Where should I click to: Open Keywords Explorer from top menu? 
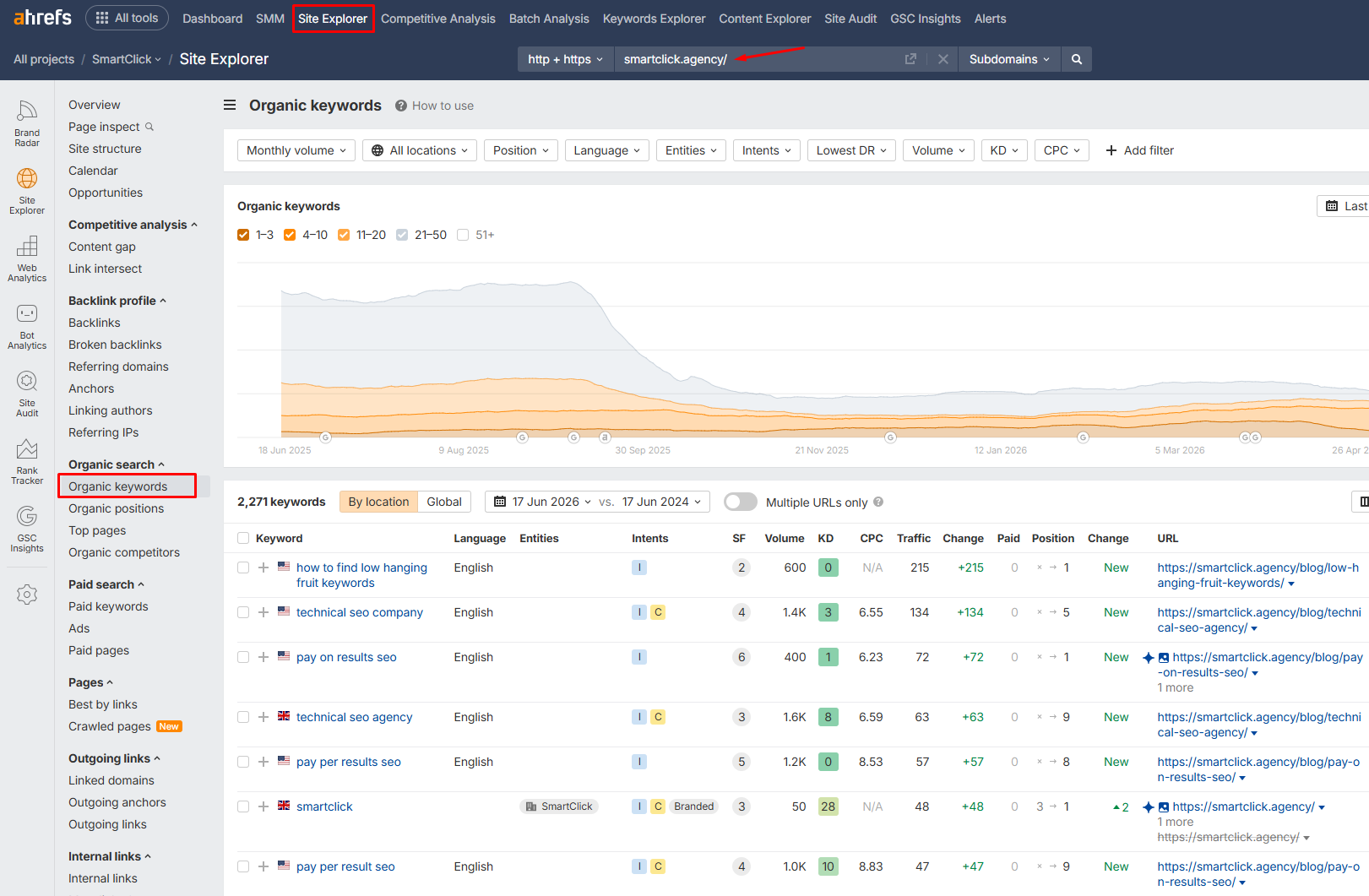click(654, 19)
